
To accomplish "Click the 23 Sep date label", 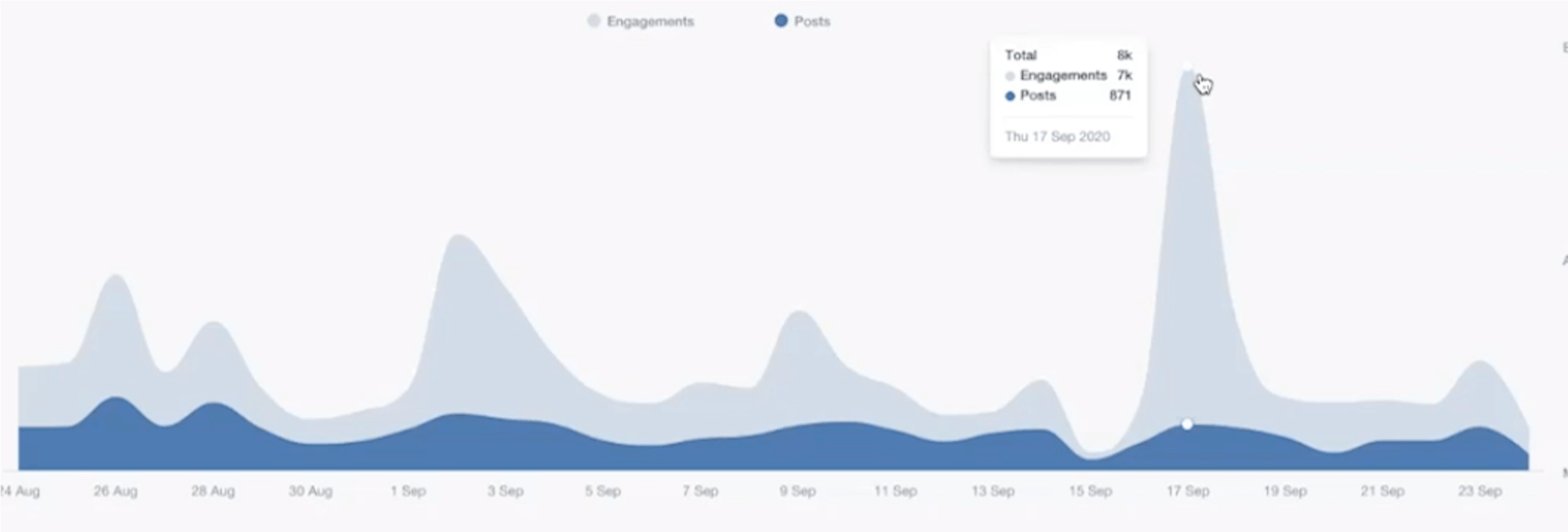I will pyautogui.click(x=1479, y=491).
